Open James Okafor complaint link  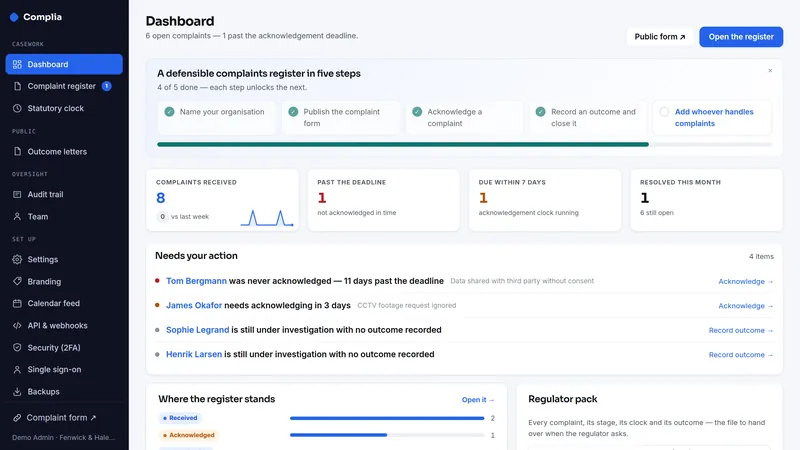[x=194, y=306]
